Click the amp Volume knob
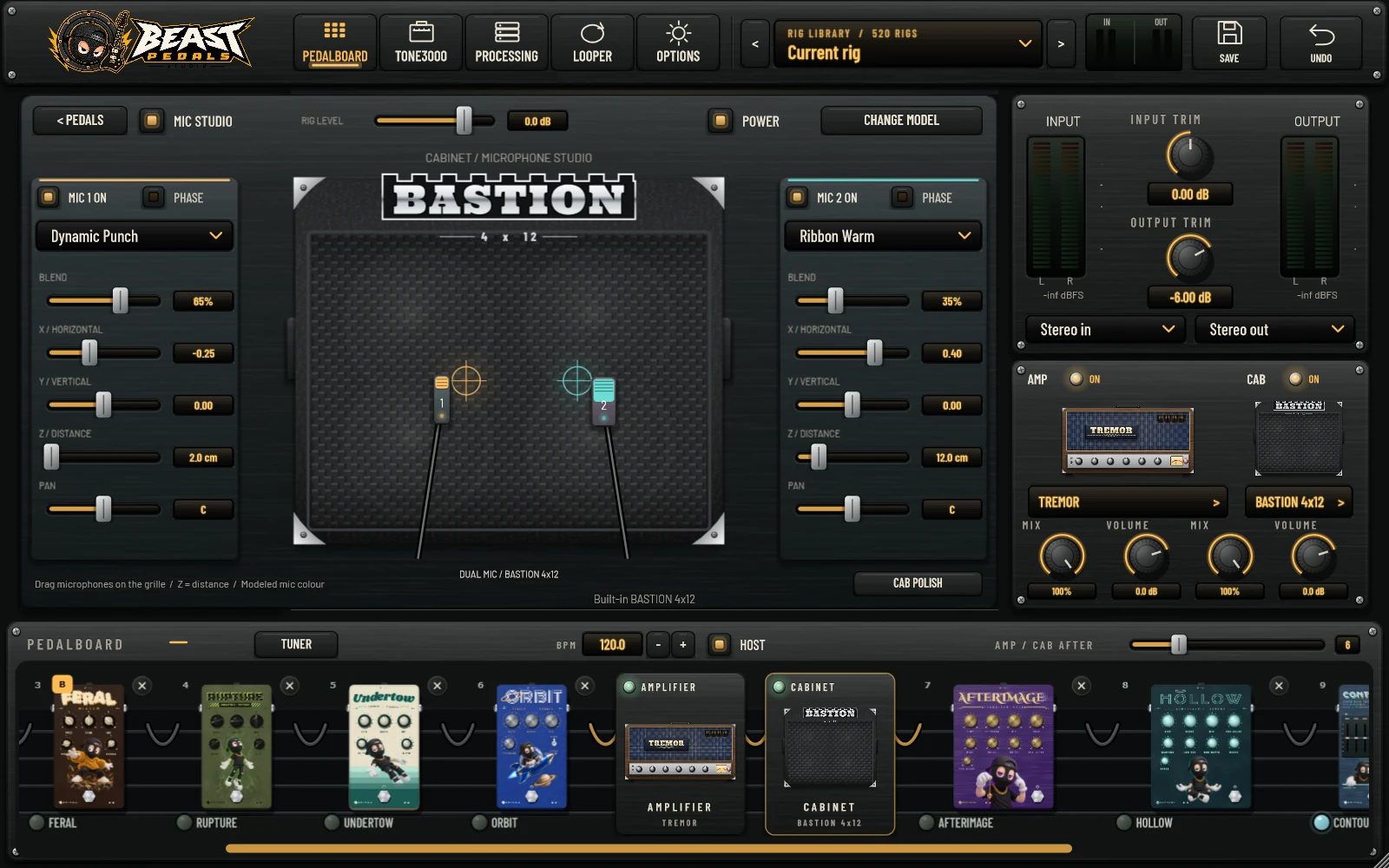 pos(1146,557)
